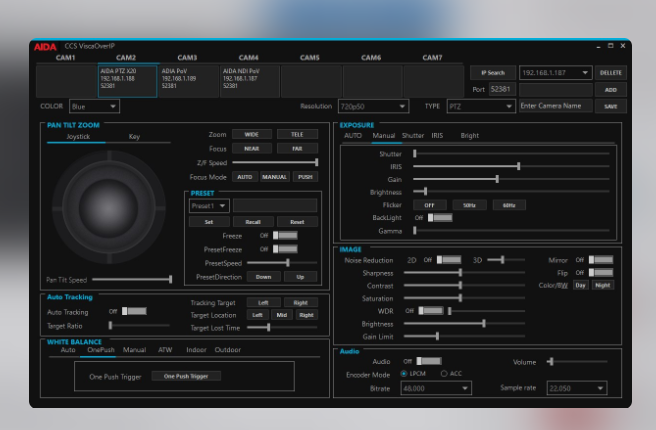Open the Sample rate dropdown 22,050
Image resolution: width=656 pixels, height=430 pixels.
pos(577,388)
